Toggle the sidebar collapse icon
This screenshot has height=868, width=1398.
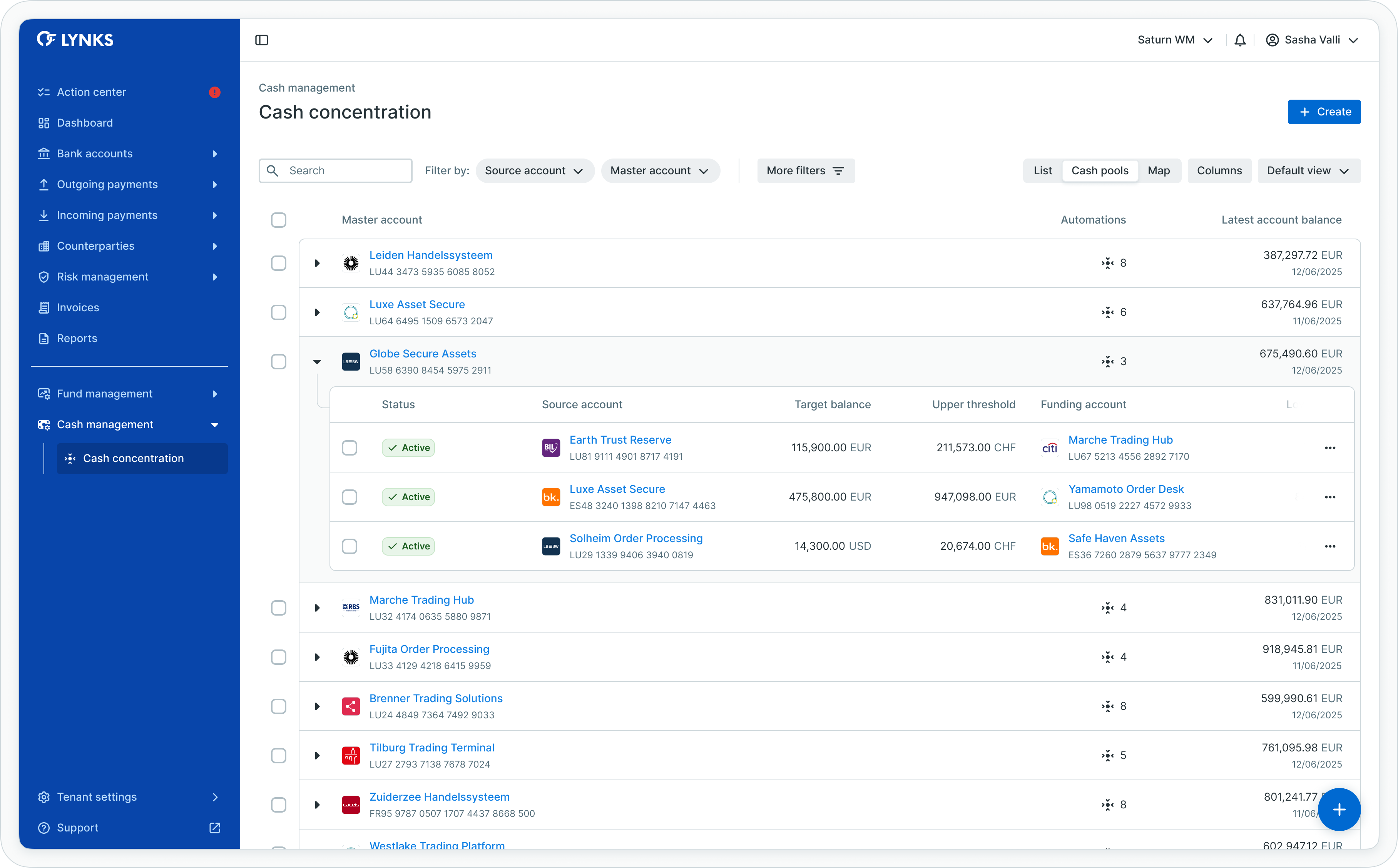(x=262, y=40)
